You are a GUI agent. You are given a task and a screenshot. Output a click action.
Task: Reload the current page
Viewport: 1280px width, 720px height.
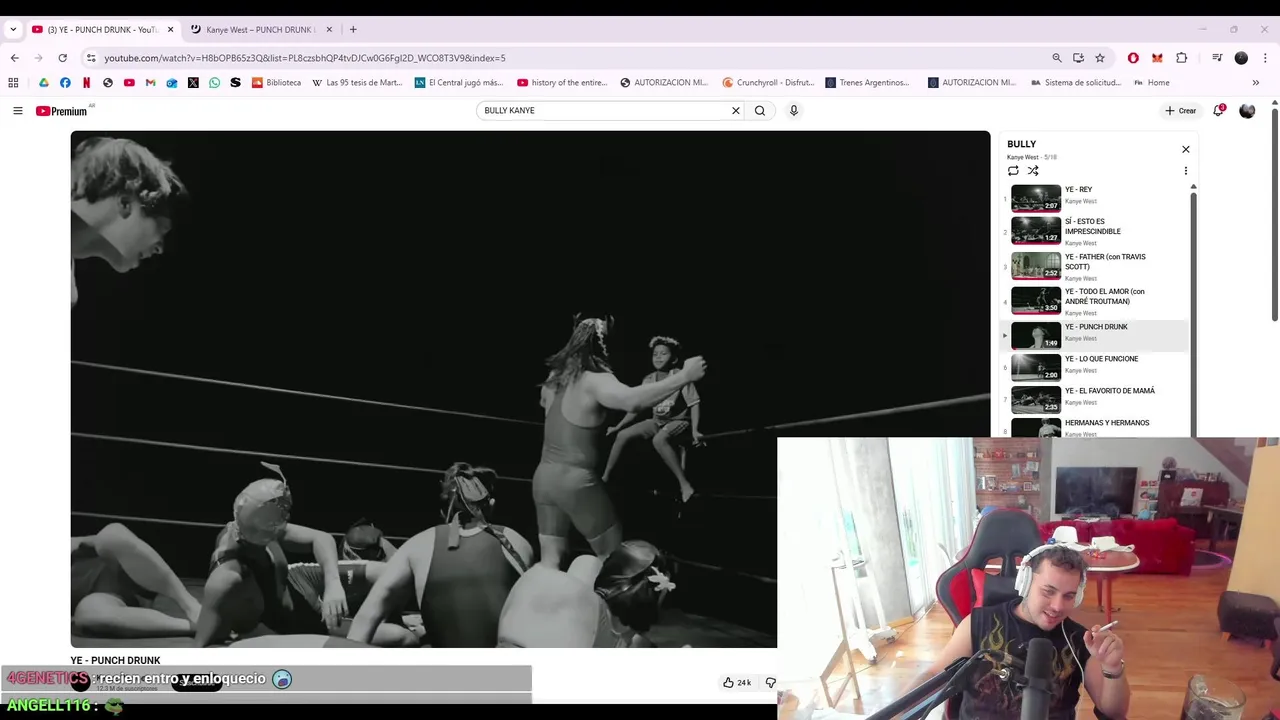click(x=62, y=58)
